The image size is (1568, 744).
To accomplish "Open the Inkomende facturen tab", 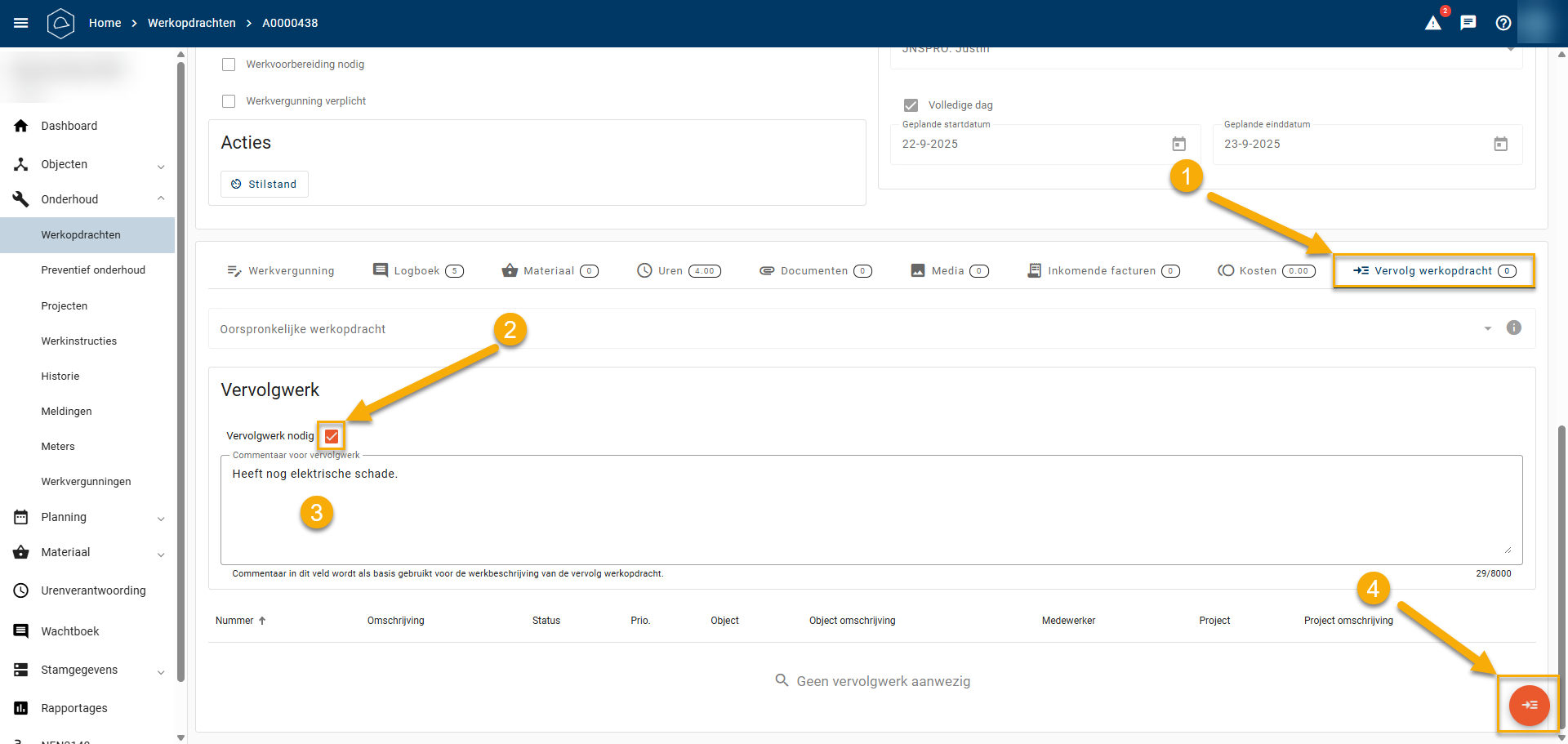I will point(1102,271).
